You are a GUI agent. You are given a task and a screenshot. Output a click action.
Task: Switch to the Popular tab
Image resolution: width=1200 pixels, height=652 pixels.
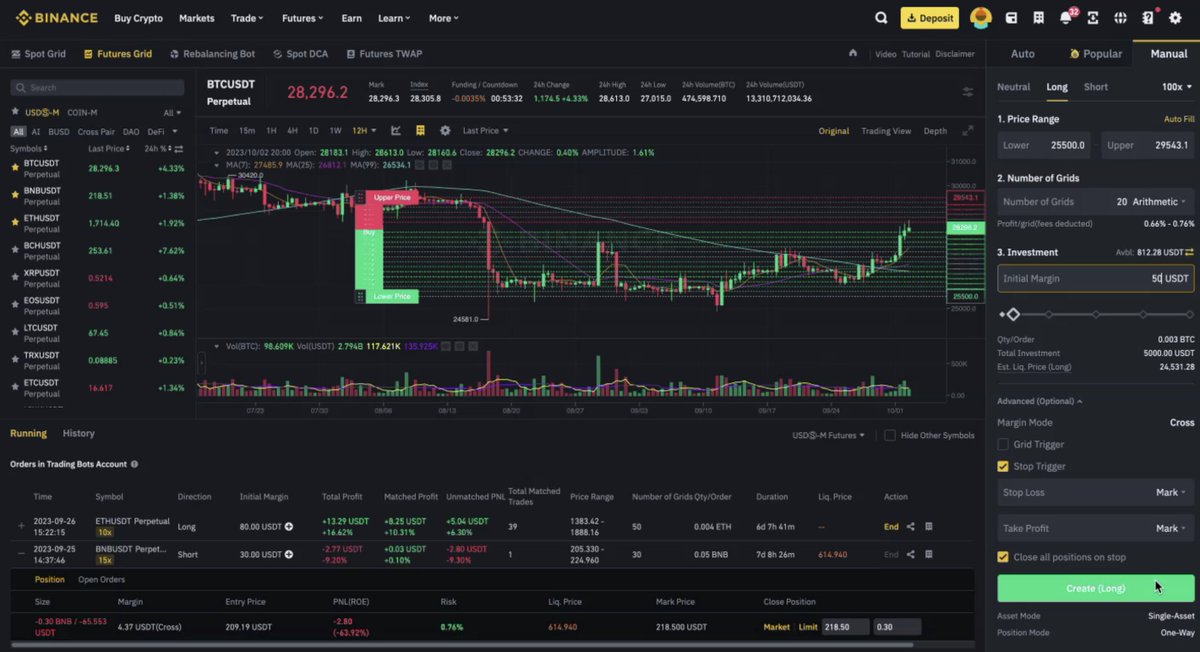pyautogui.click(x=1096, y=54)
